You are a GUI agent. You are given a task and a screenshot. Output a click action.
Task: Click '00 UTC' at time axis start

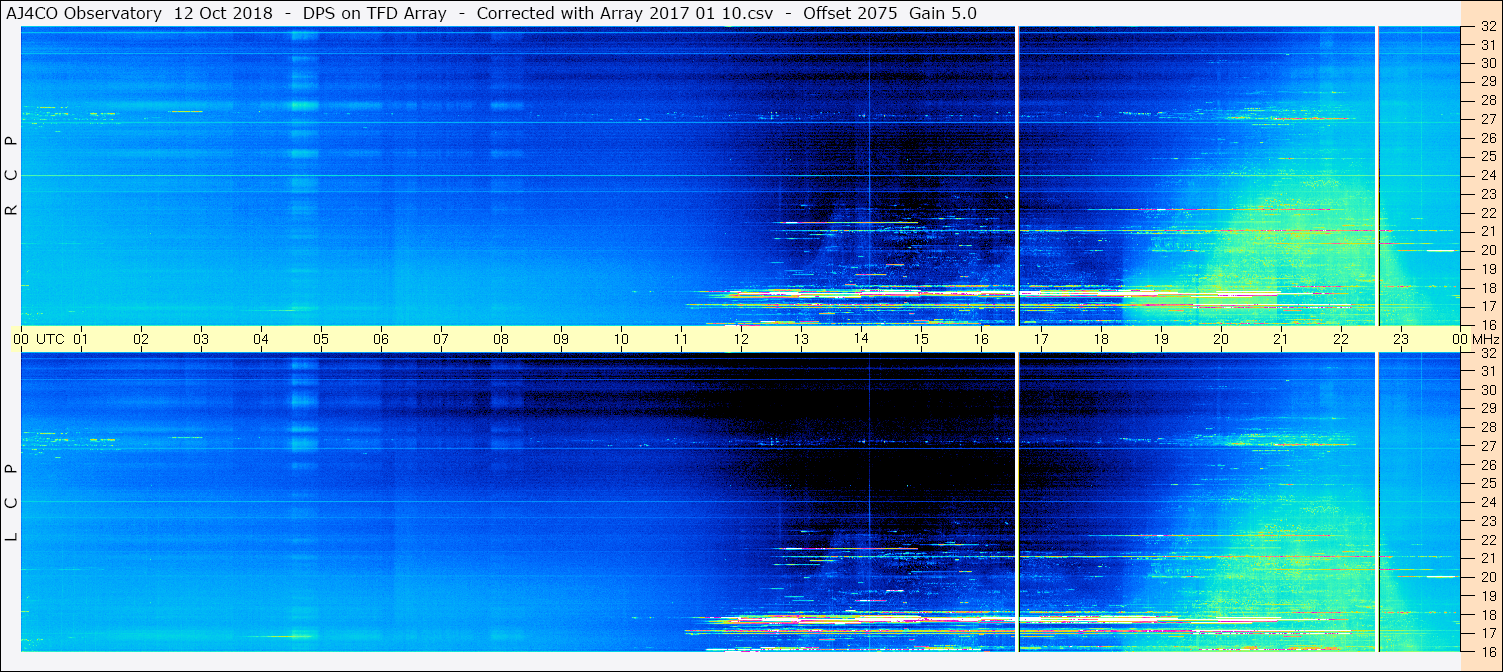point(38,339)
